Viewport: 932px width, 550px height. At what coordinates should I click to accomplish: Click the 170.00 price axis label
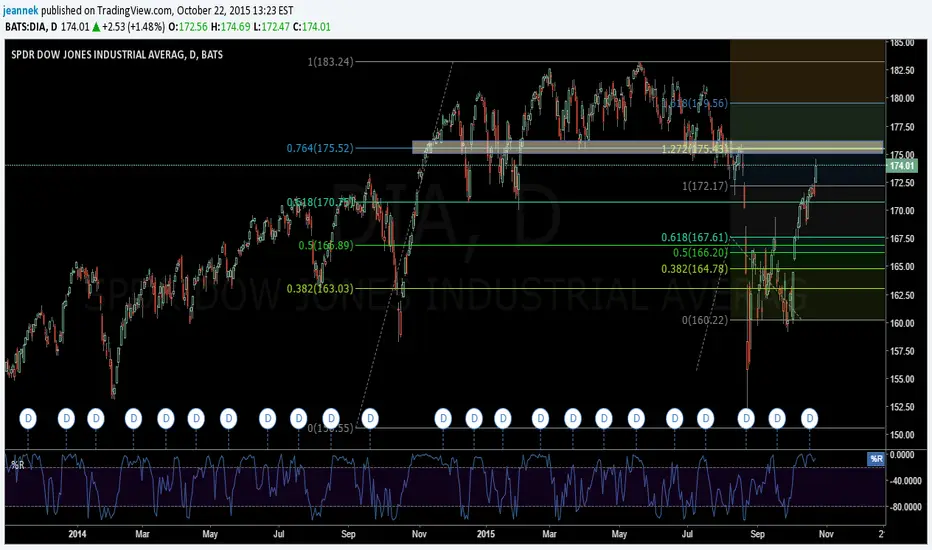click(902, 210)
